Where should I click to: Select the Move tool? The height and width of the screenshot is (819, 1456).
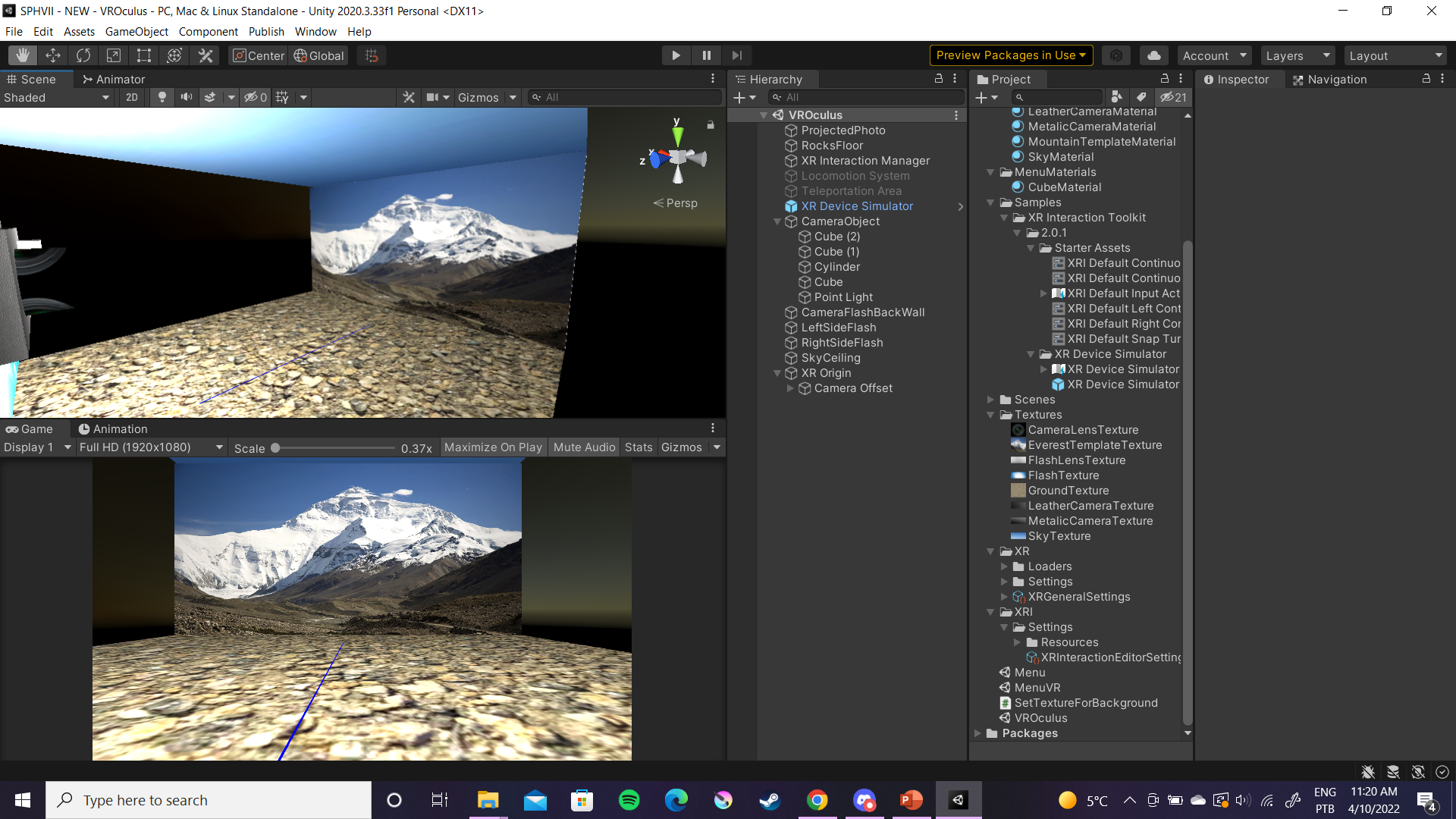click(x=53, y=55)
